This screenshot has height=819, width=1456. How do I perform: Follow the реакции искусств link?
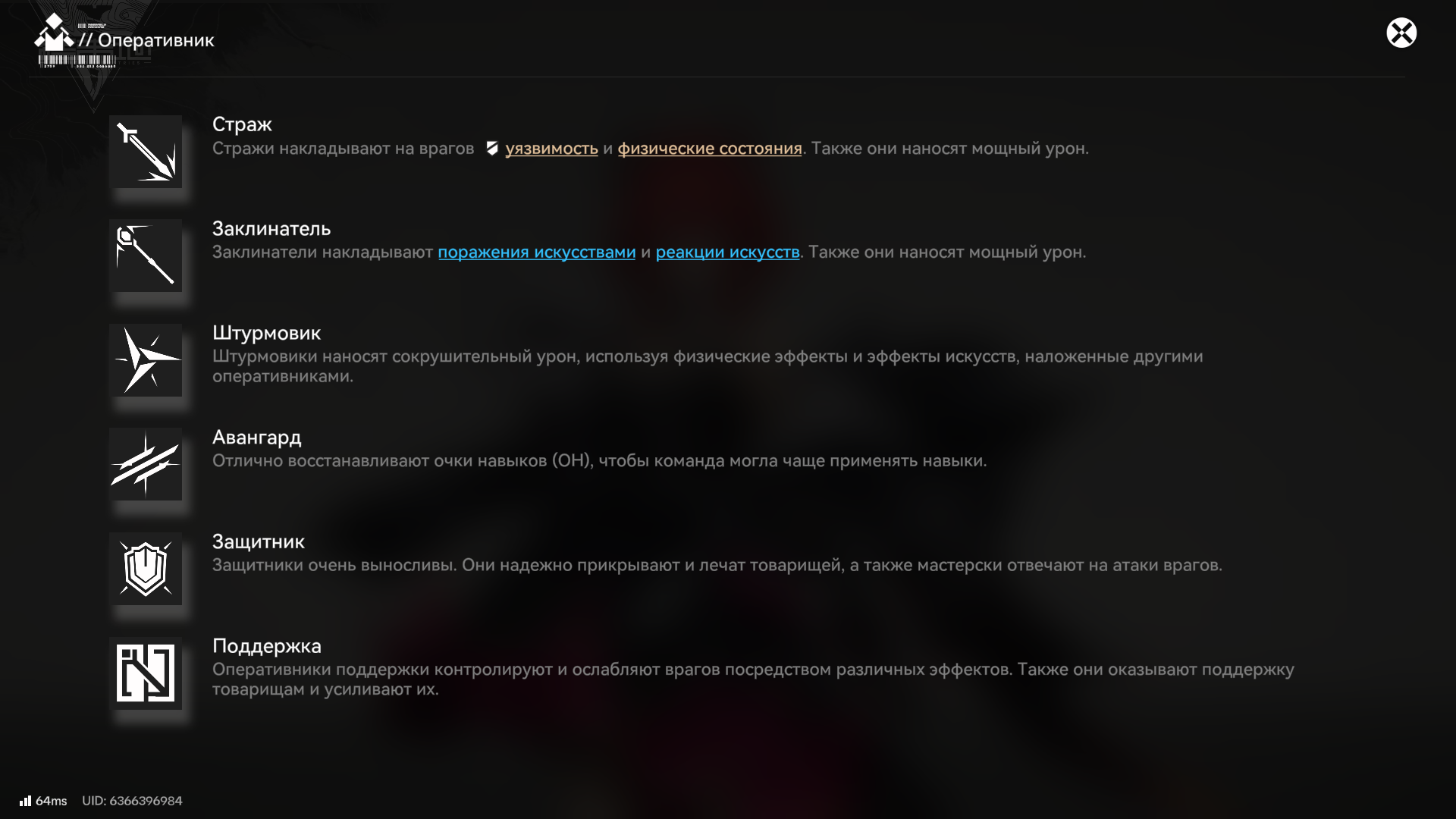[727, 253]
